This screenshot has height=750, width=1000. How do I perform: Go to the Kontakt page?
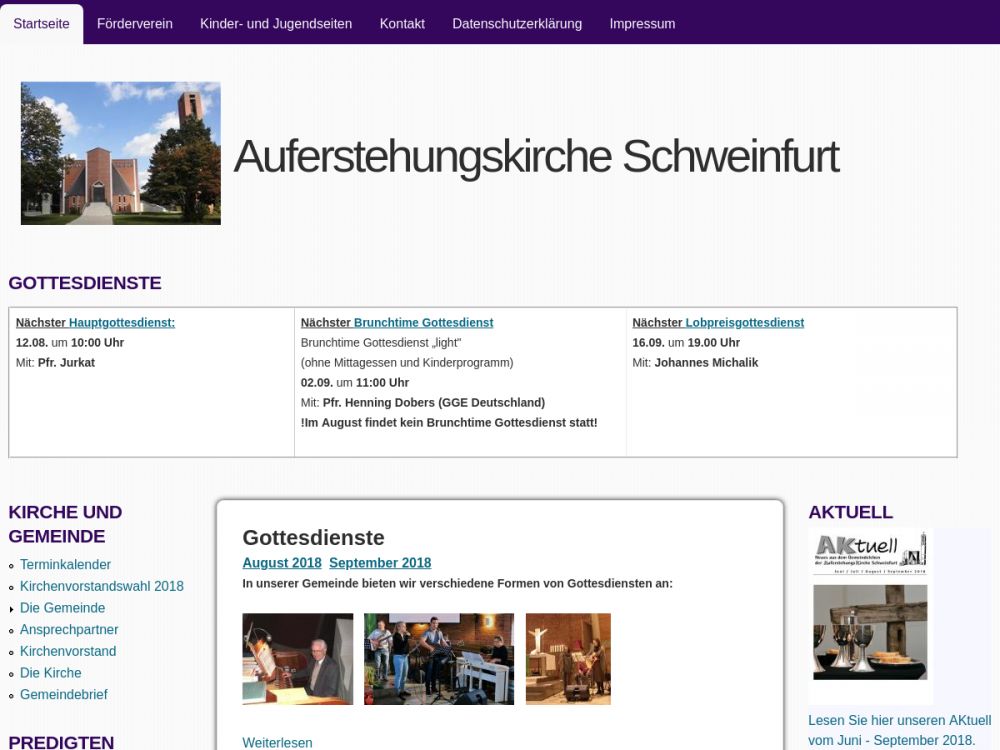pos(402,23)
